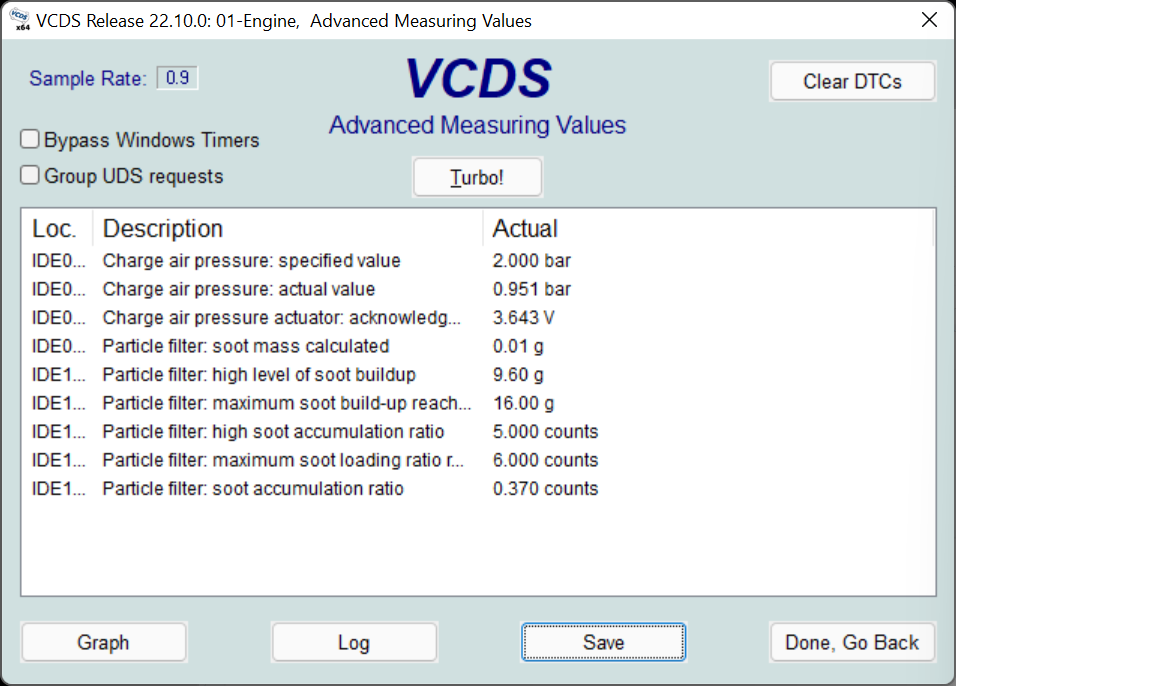1152x686 pixels.
Task: Select row Charge air pressure: actual value
Action: pyautogui.click(x=478, y=289)
